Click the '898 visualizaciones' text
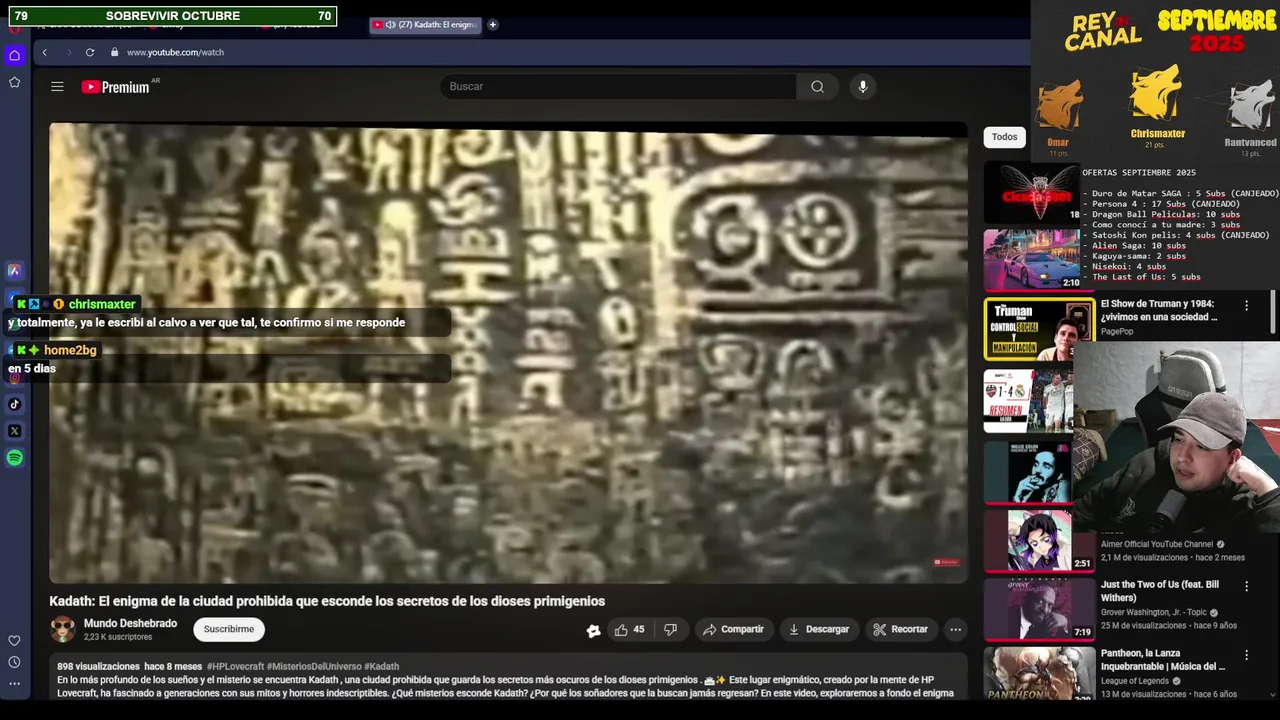Screen dimensions: 1280x720 tap(98, 666)
